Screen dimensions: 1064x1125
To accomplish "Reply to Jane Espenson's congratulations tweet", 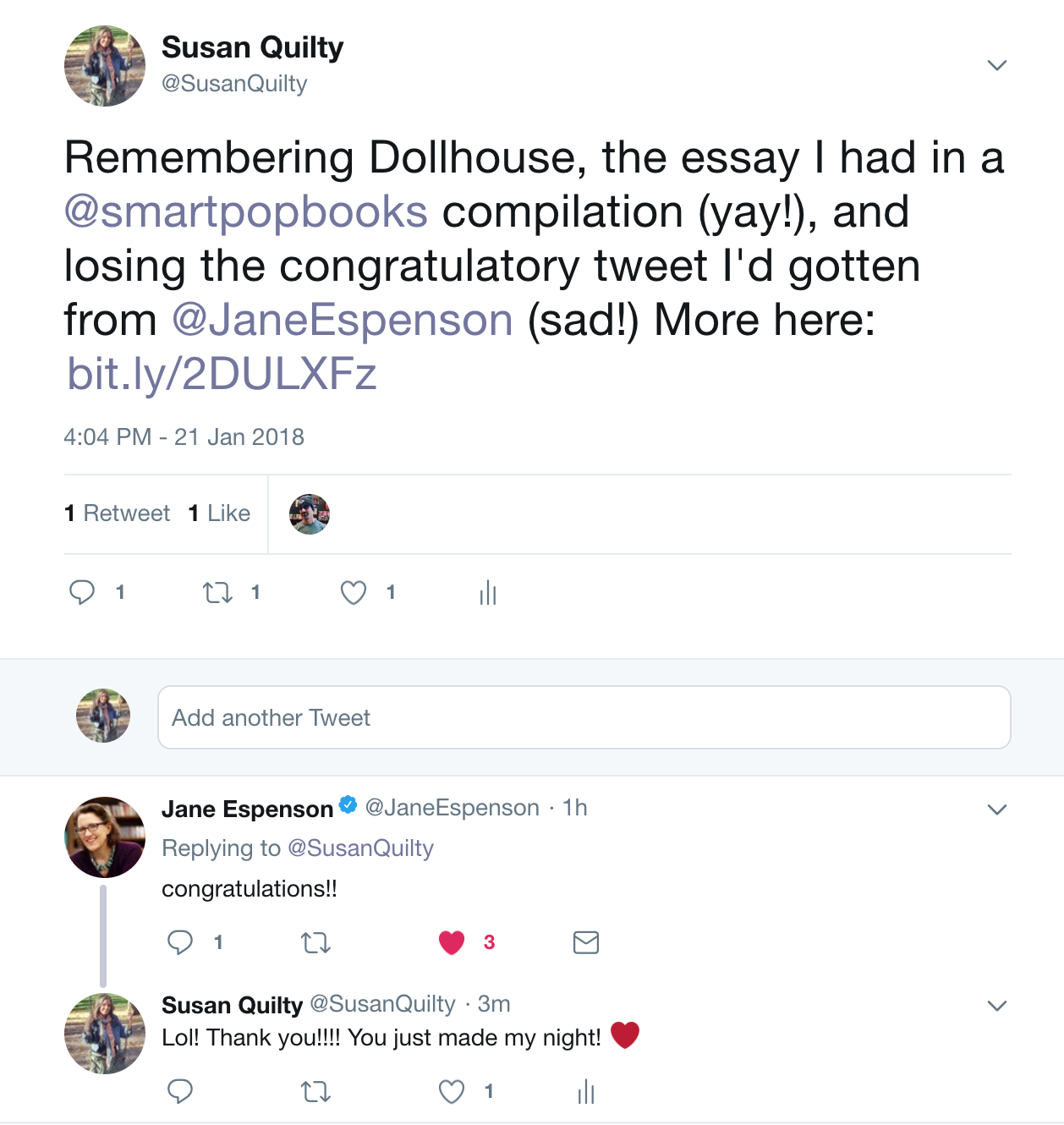I will point(180,942).
